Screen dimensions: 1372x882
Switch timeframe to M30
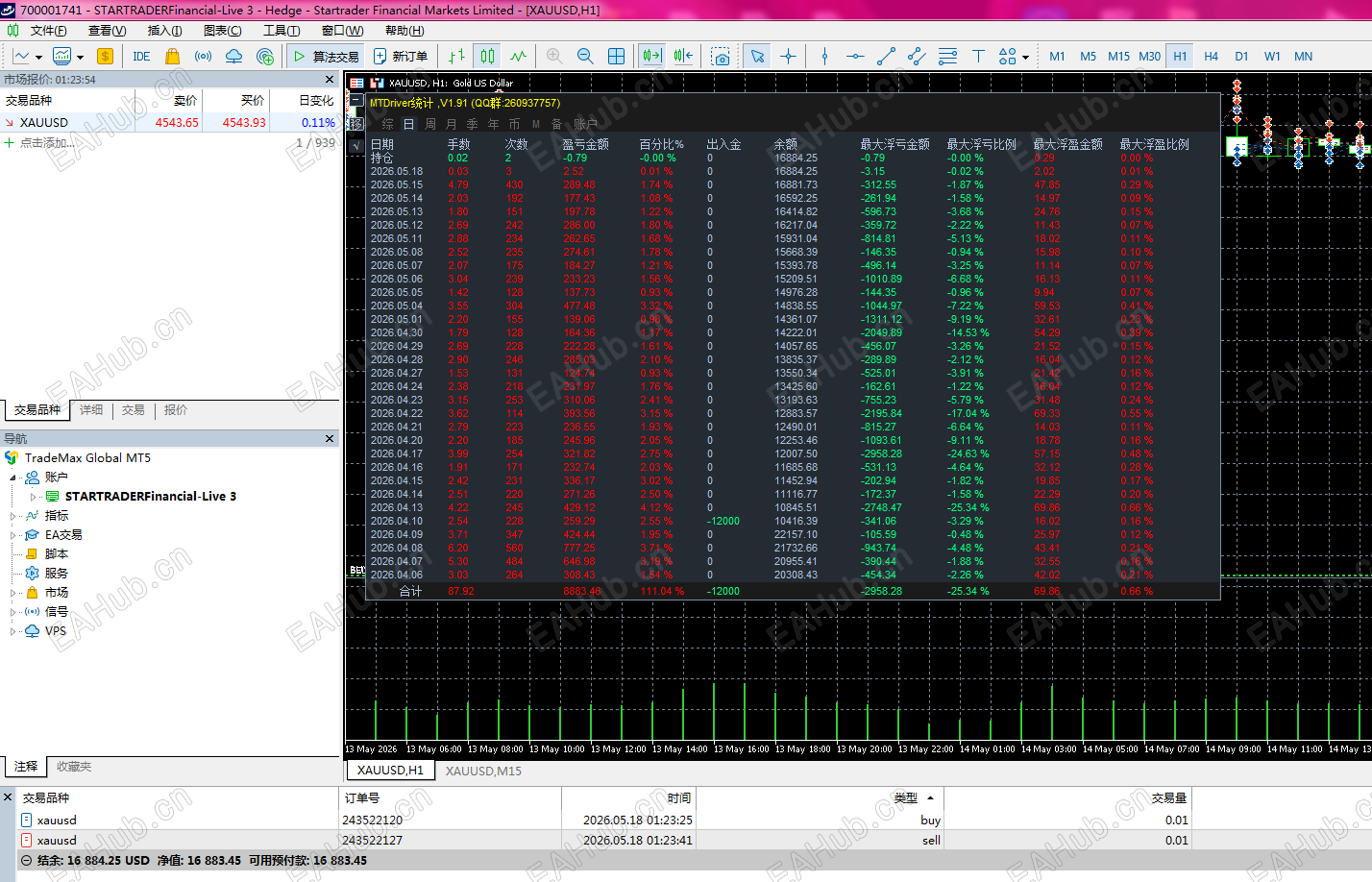click(1149, 57)
